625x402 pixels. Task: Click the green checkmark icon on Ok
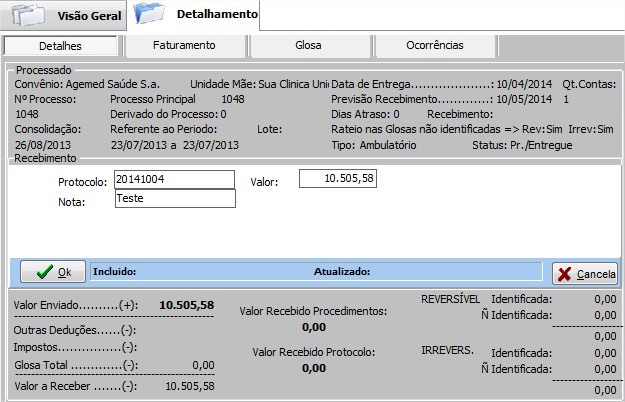(x=43, y=272)
